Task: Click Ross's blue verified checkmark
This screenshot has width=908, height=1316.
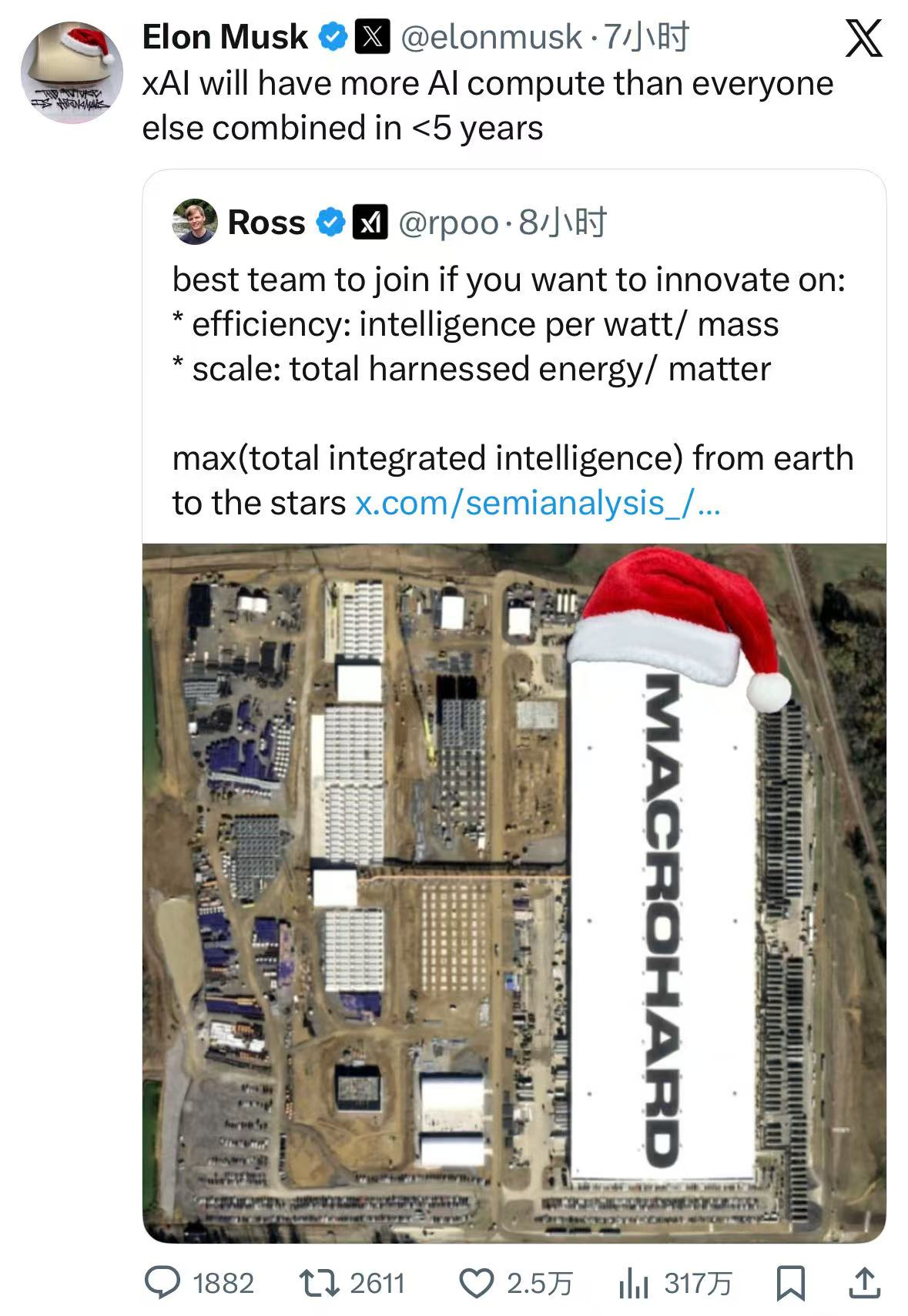Action: pyautogui.click(x=331, y=223)
